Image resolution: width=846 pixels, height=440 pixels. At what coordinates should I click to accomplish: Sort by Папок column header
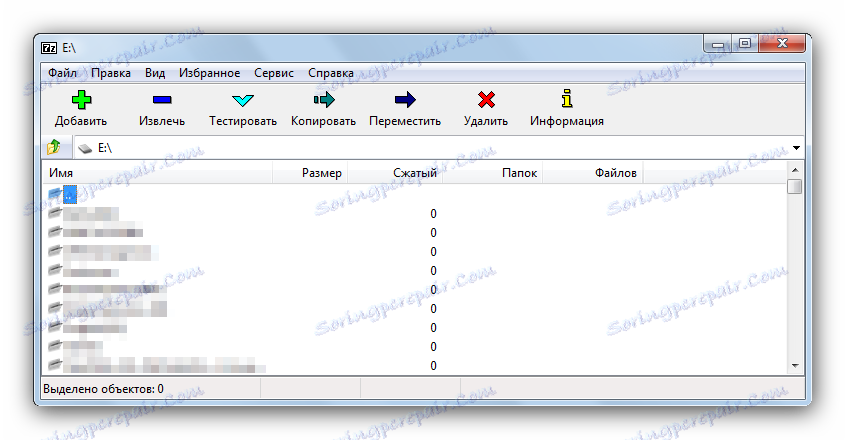click(493, 173)
